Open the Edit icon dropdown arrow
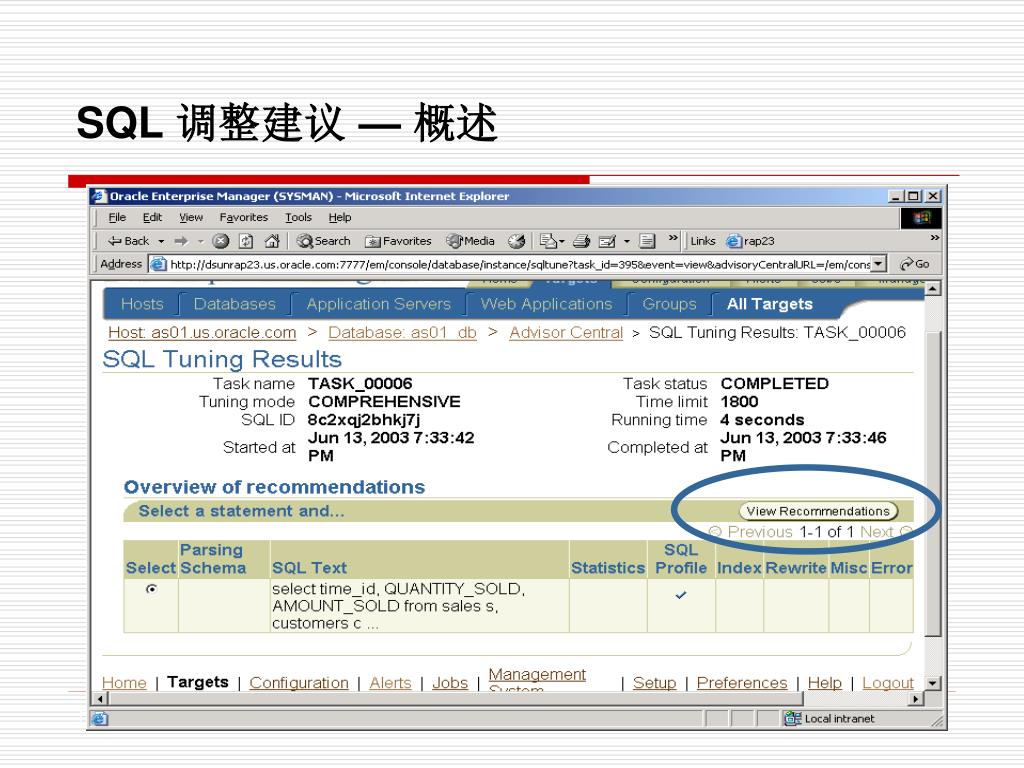The height and width of the screenshot is (768, 1024). tap(626, 242)
